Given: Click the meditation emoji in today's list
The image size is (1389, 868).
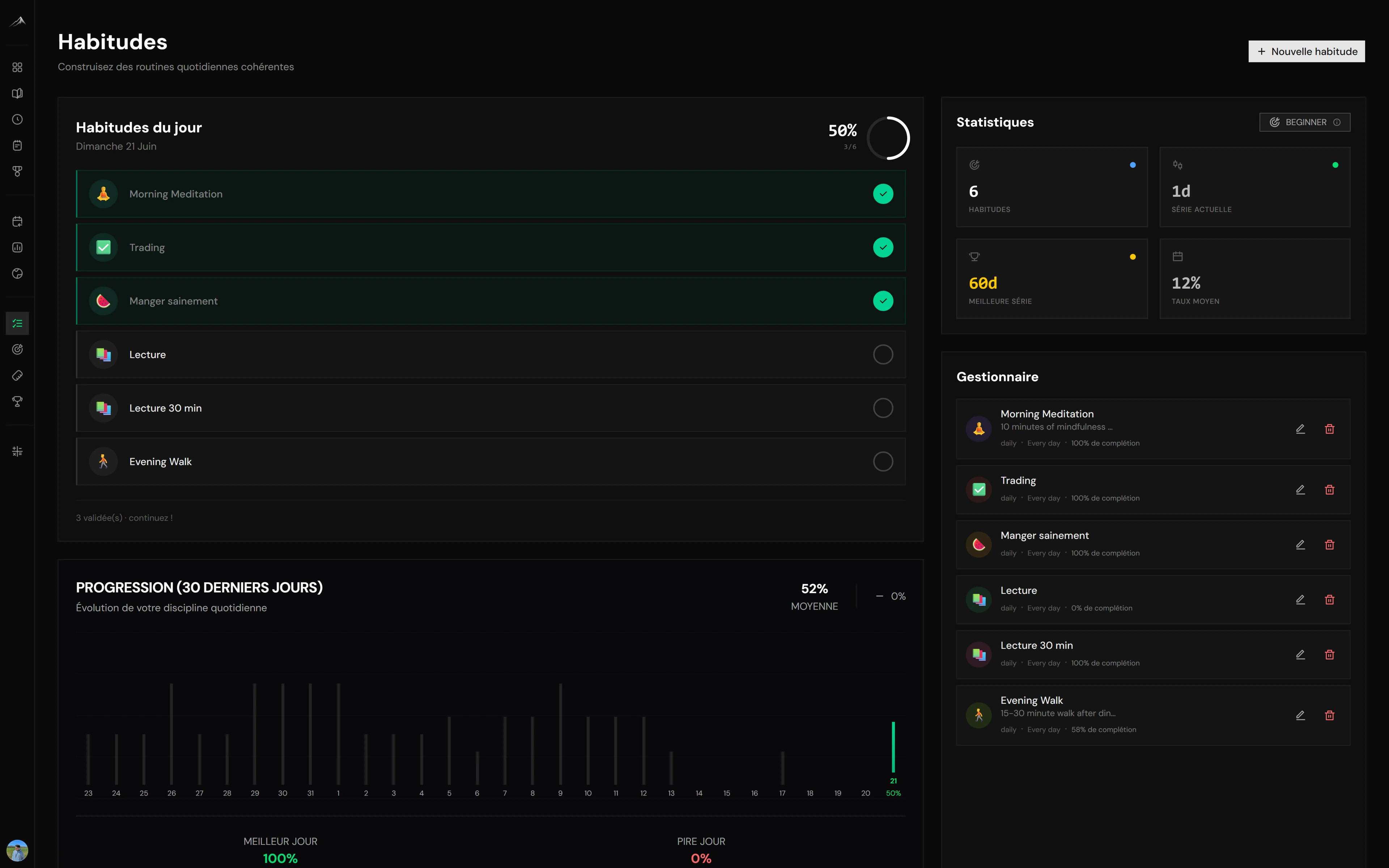Looking at the screenshot, I should coord(103,194).
